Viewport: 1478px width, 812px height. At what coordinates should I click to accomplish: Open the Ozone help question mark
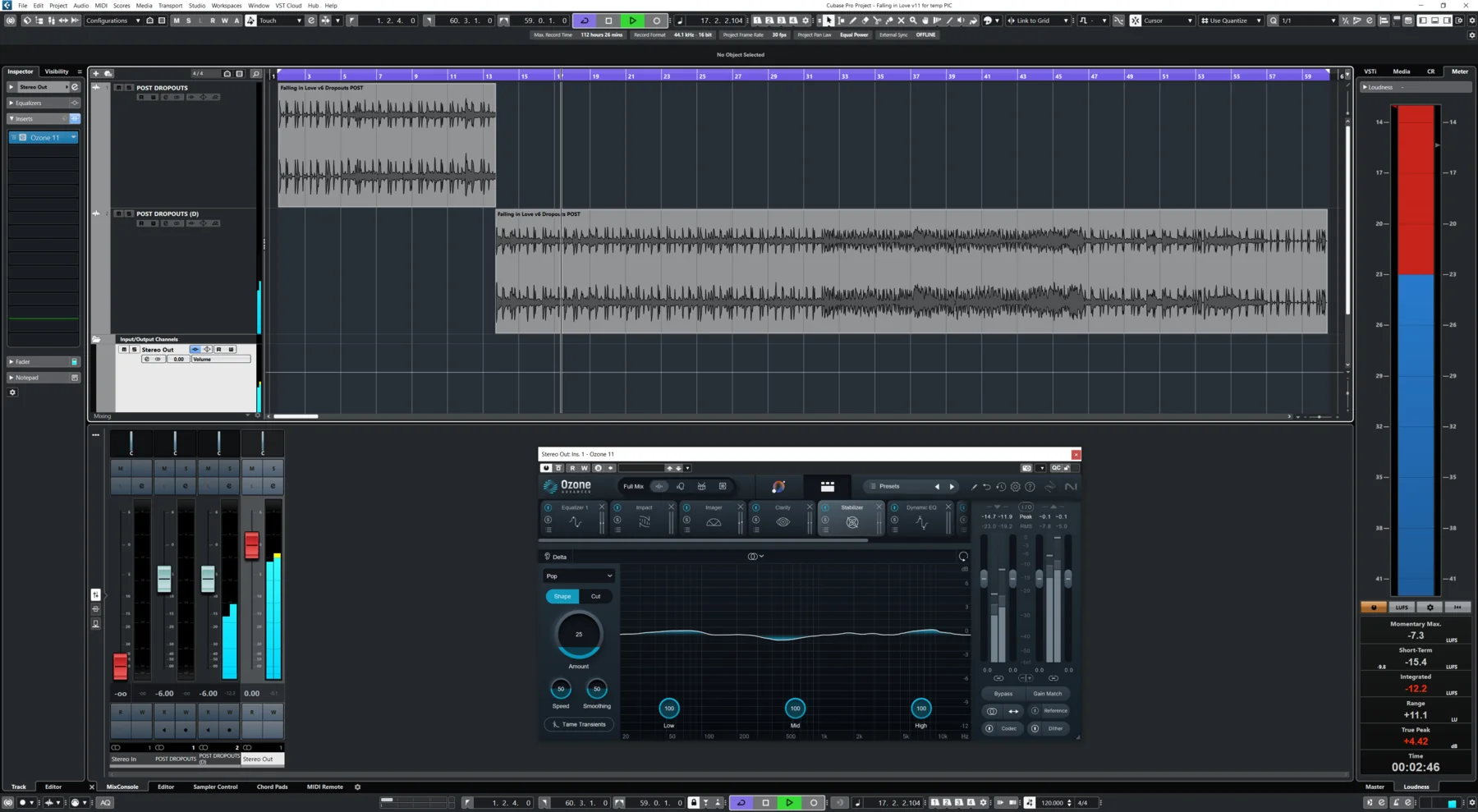[1030, 486]
